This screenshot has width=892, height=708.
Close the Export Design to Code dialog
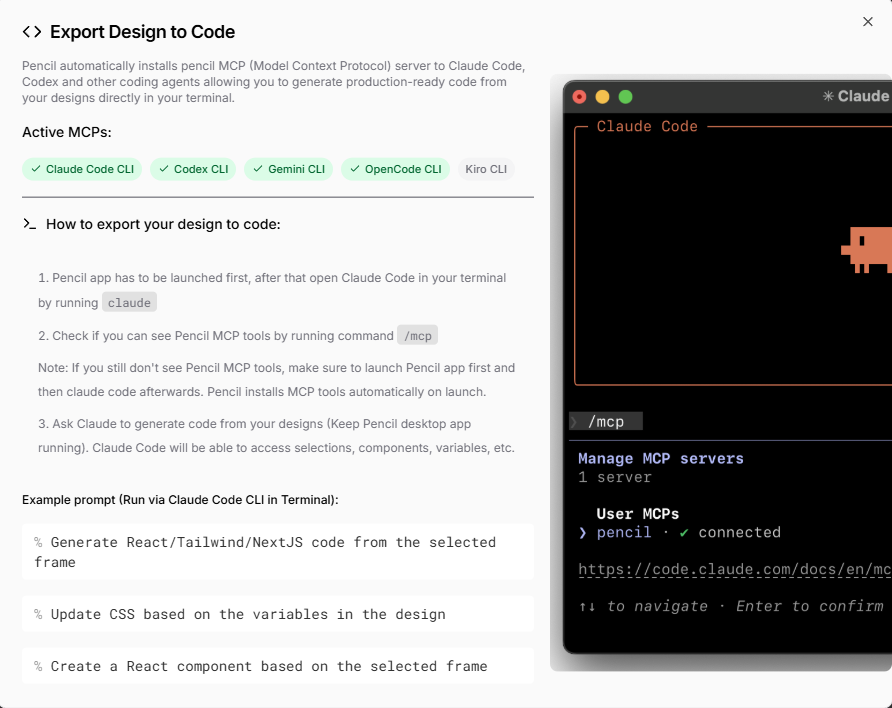(867, 22)
